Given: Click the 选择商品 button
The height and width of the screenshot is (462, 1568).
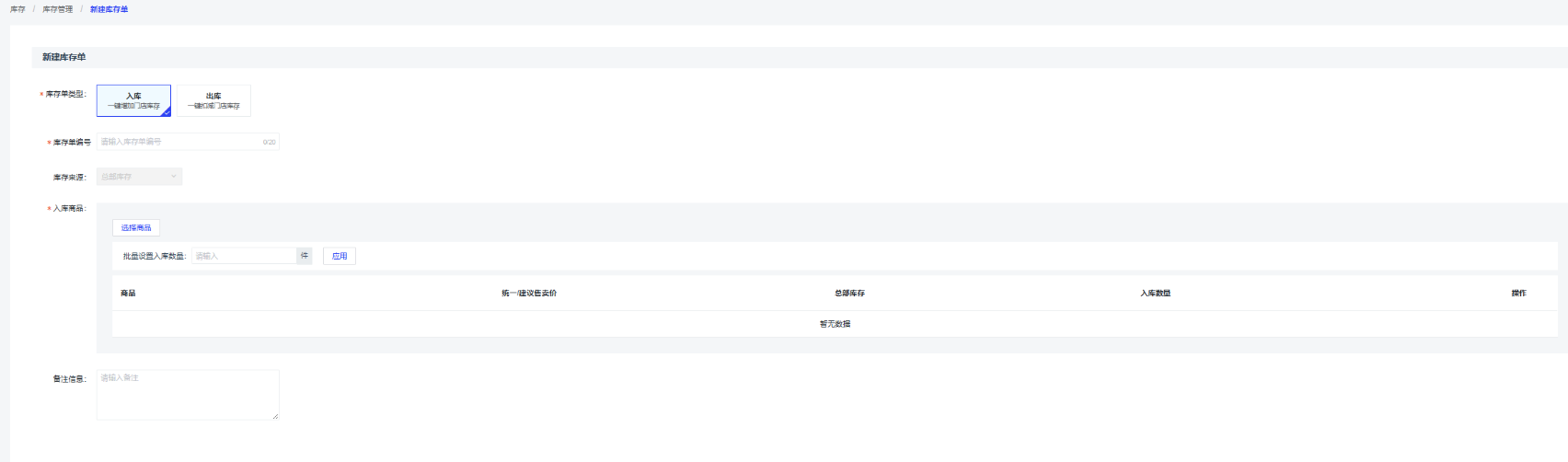Looking at the screenshot, I should [136, 227].
